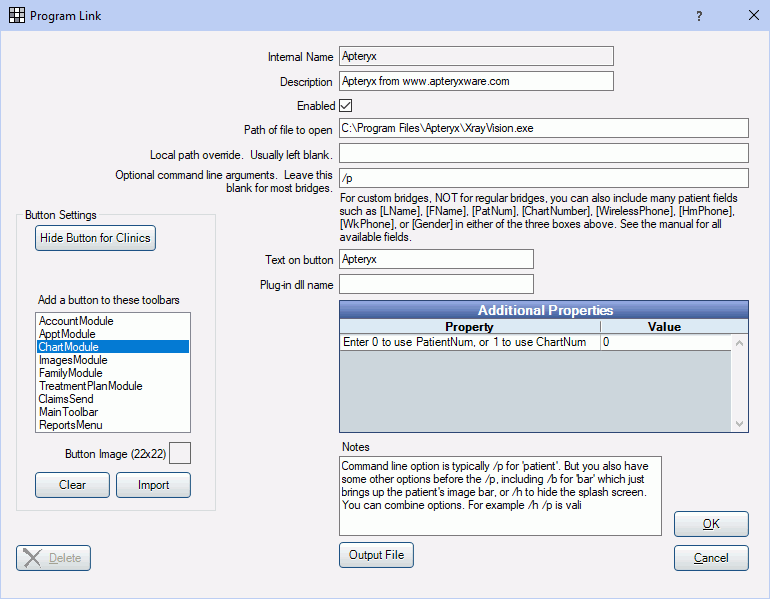Click the Plug-in dll name field
770x599 pixels.
(436, 284)
